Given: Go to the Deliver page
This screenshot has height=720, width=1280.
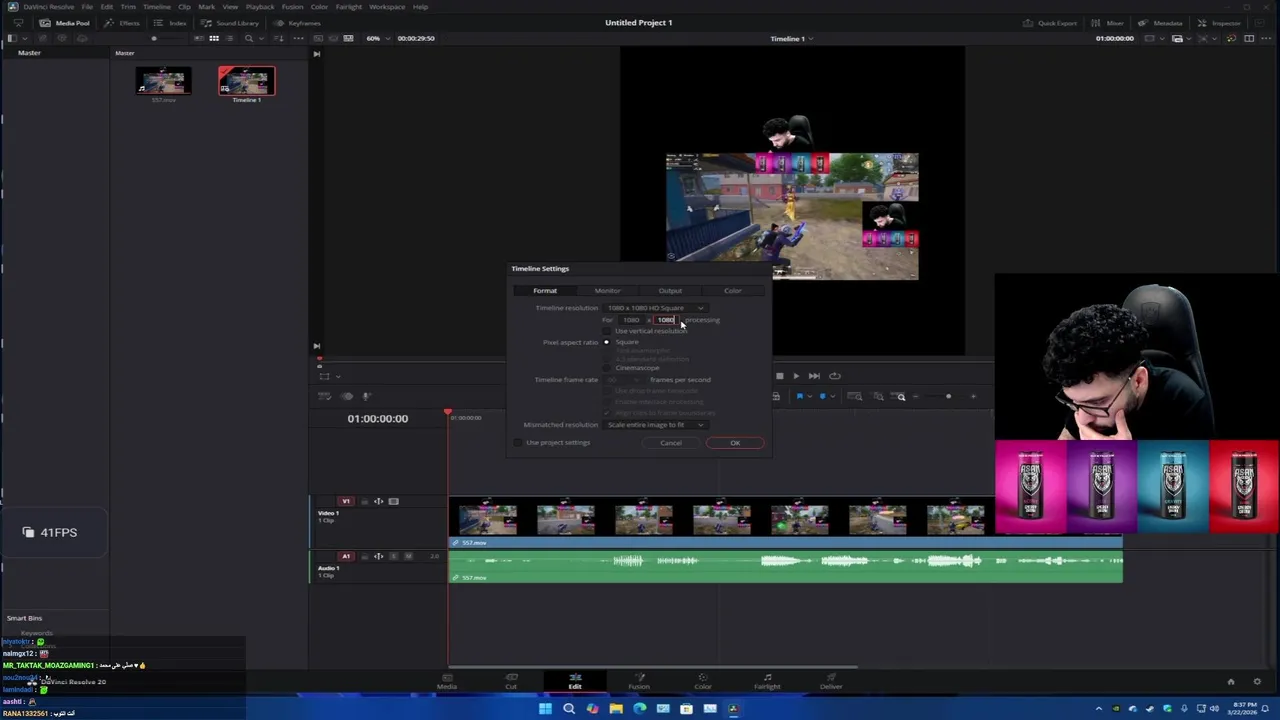Looking at the screenshot, I should (x=831, y=681).
